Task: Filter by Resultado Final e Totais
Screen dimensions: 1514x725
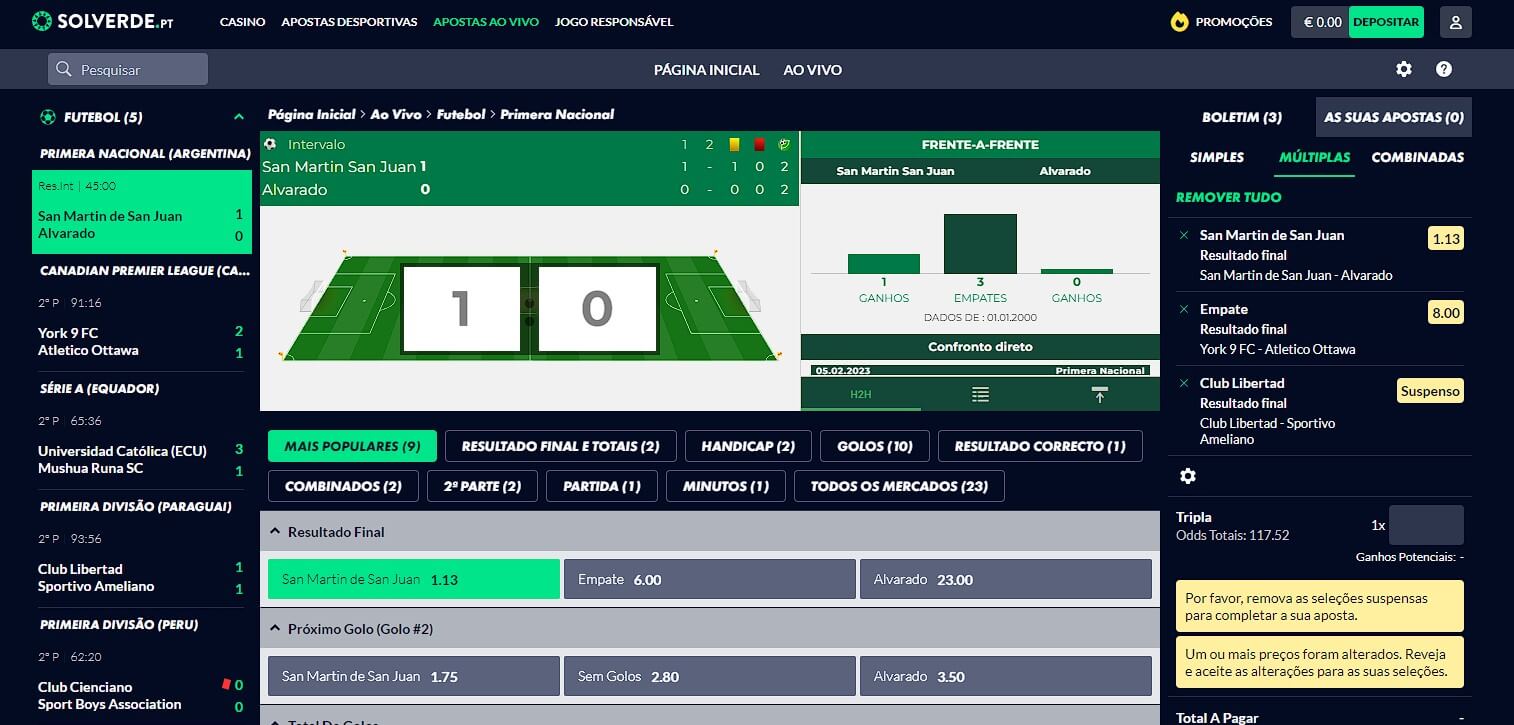Action: point(560,446)
